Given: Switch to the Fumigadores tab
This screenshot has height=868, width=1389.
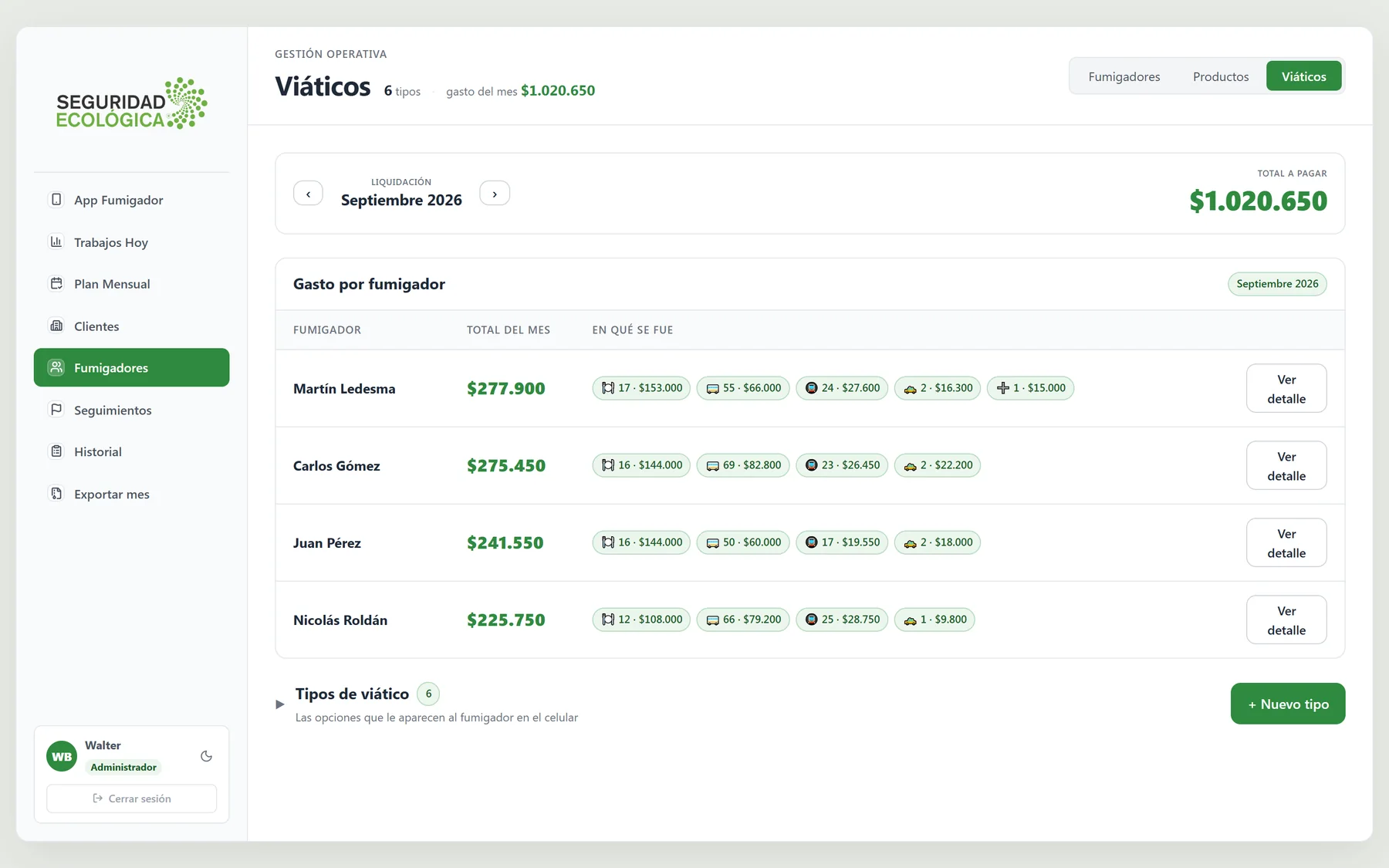Looking at the screenshot, I should tap(1124, 76).
